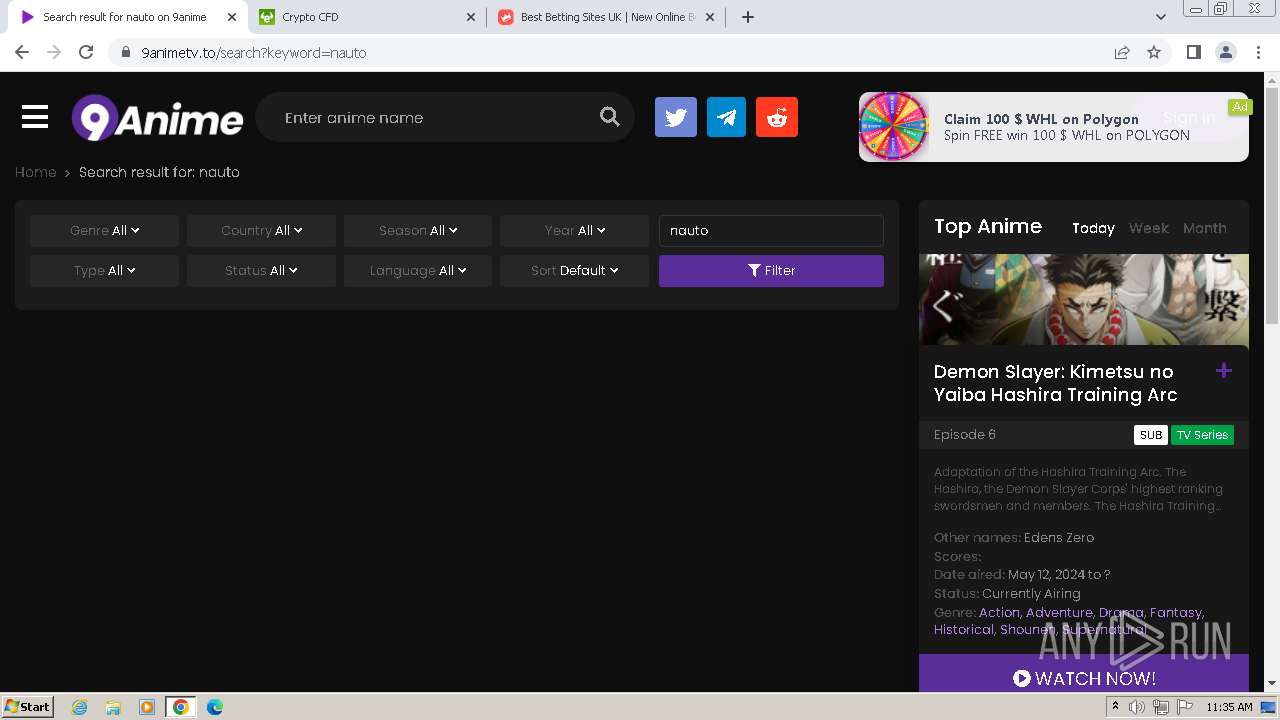Viewport: 1280px width, 720px height.
Task: Open the Historical genre link
Action: click(x=964, y=629)
